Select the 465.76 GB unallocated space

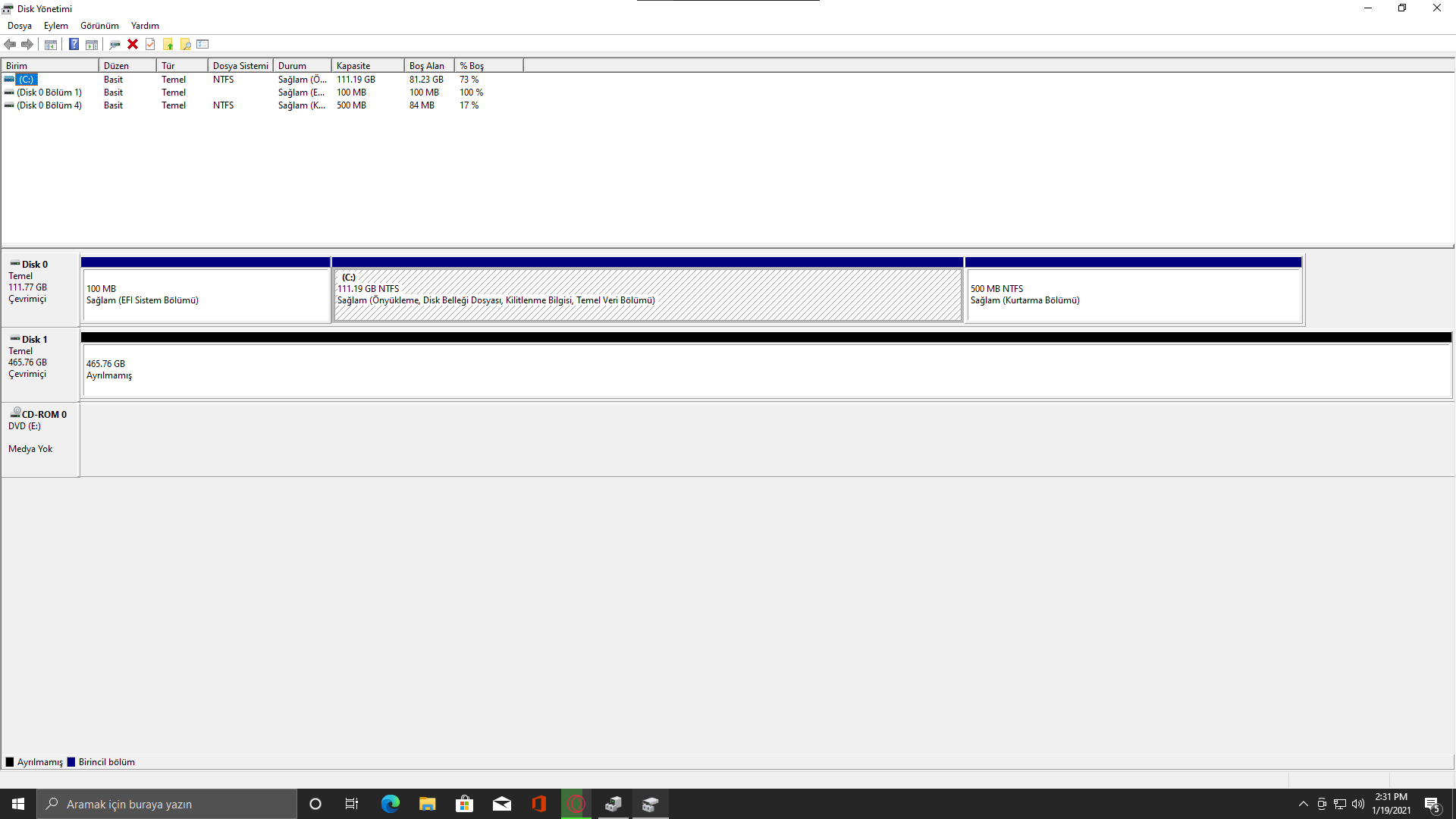[x=766, y=370]
